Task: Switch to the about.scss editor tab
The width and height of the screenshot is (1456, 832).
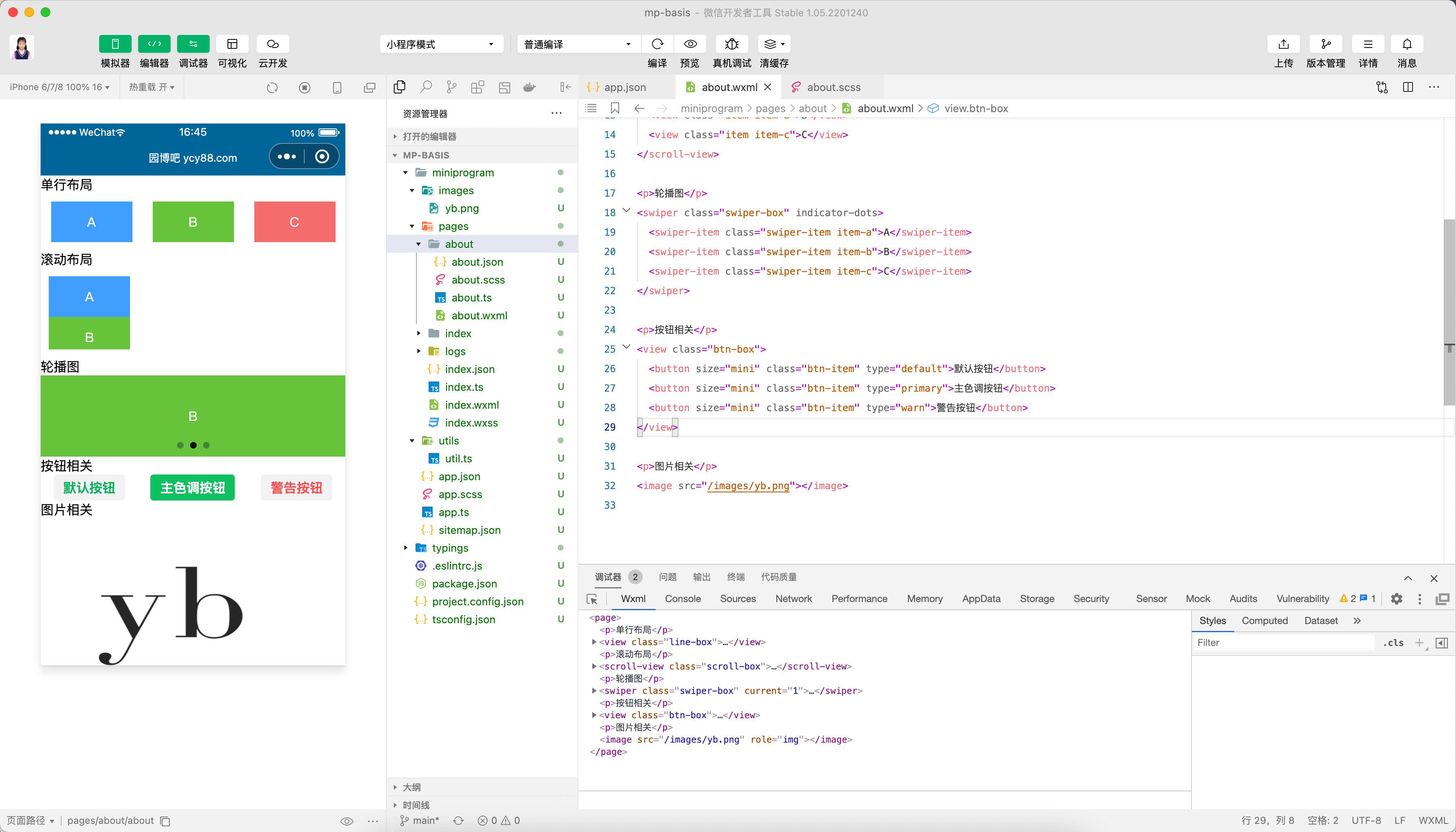Action: tap(833, 87)
